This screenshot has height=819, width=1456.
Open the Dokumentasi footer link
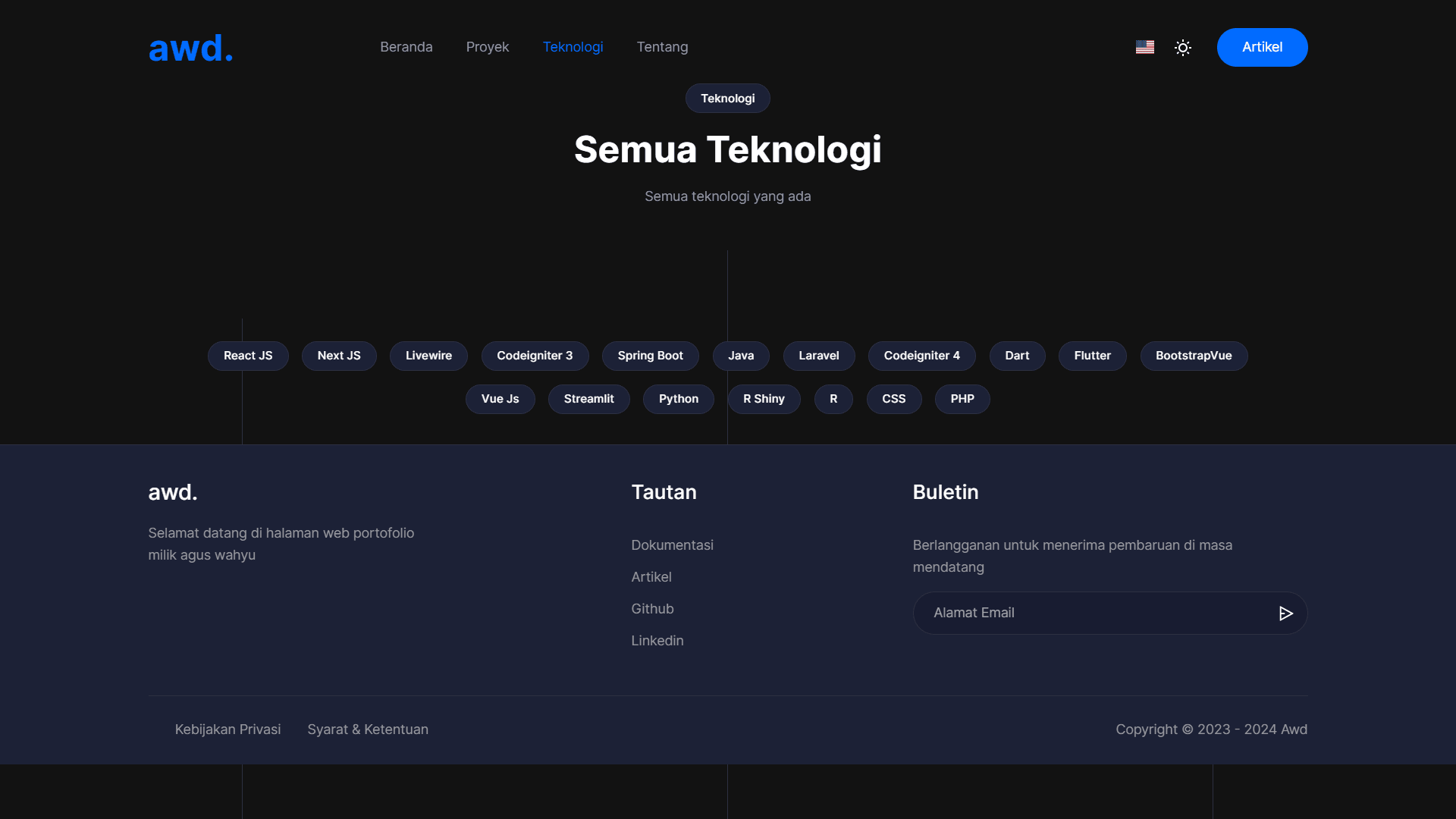(672, 544)
